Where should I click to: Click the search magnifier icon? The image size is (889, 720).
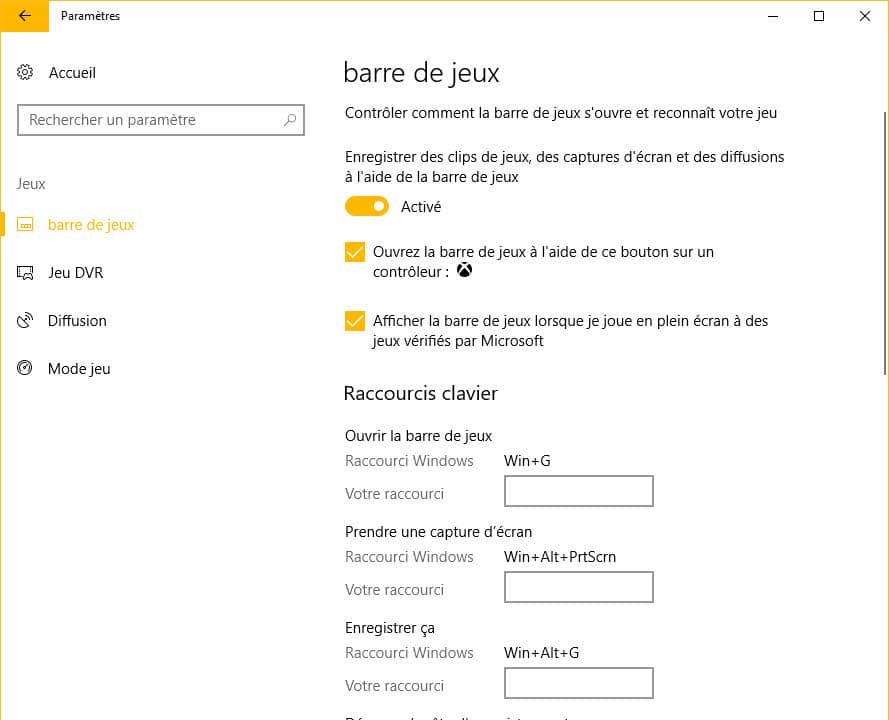pos(290,120)
